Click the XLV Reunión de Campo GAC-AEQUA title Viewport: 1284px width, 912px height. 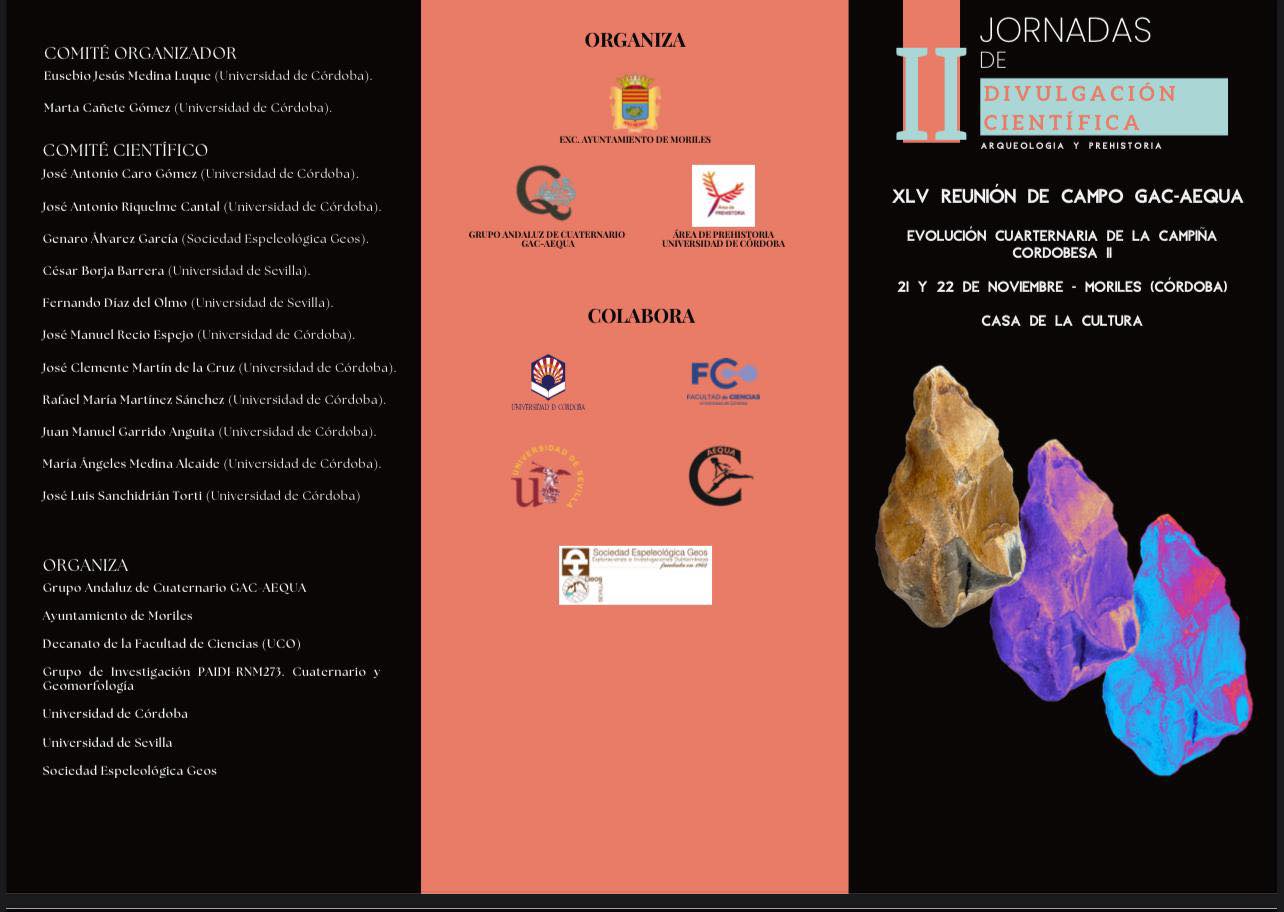point(1067,197)
